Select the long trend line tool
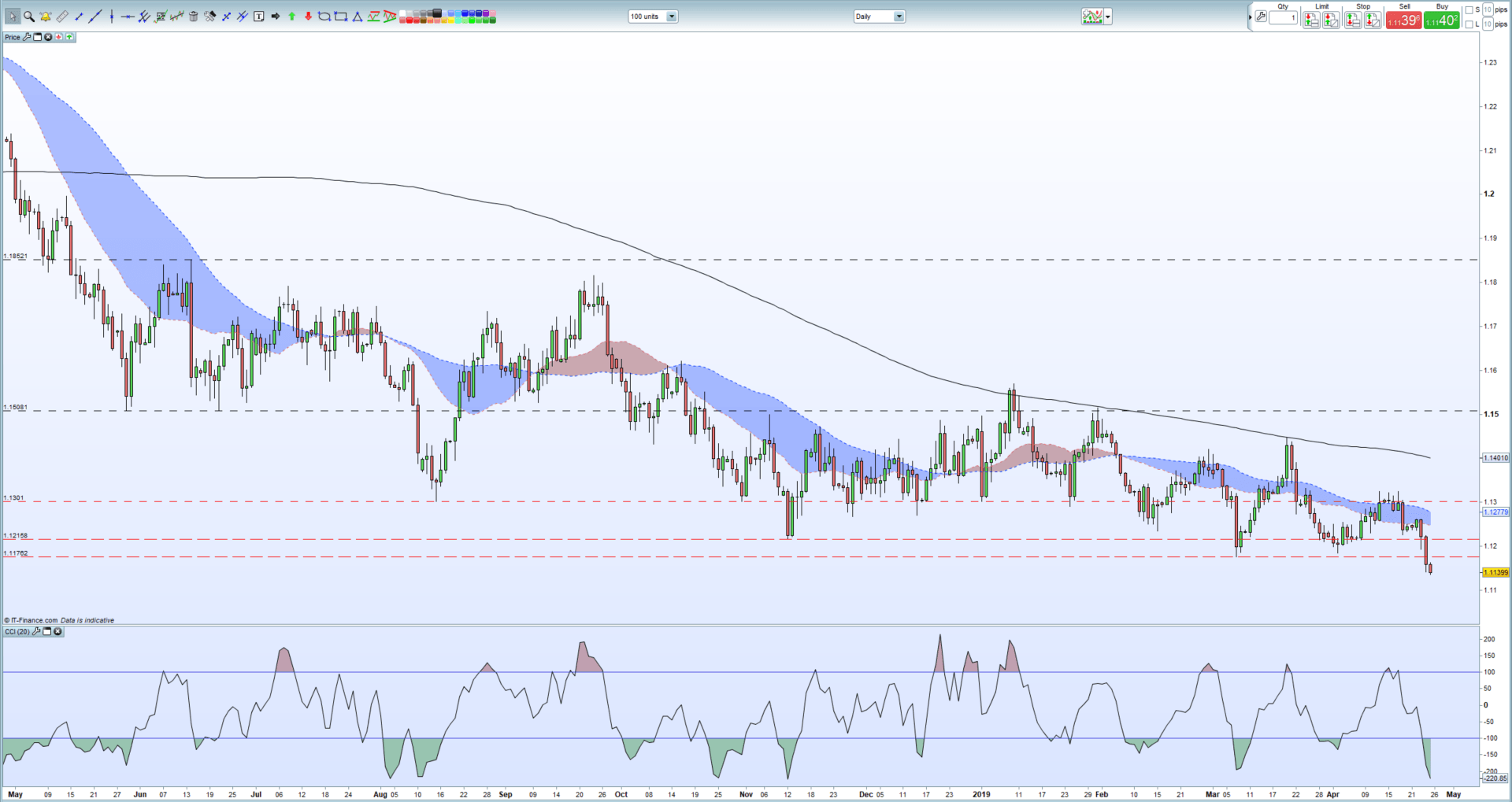The width and height of the screenshot is (1512, 802). pyautogui.click(x=95, y=16)
